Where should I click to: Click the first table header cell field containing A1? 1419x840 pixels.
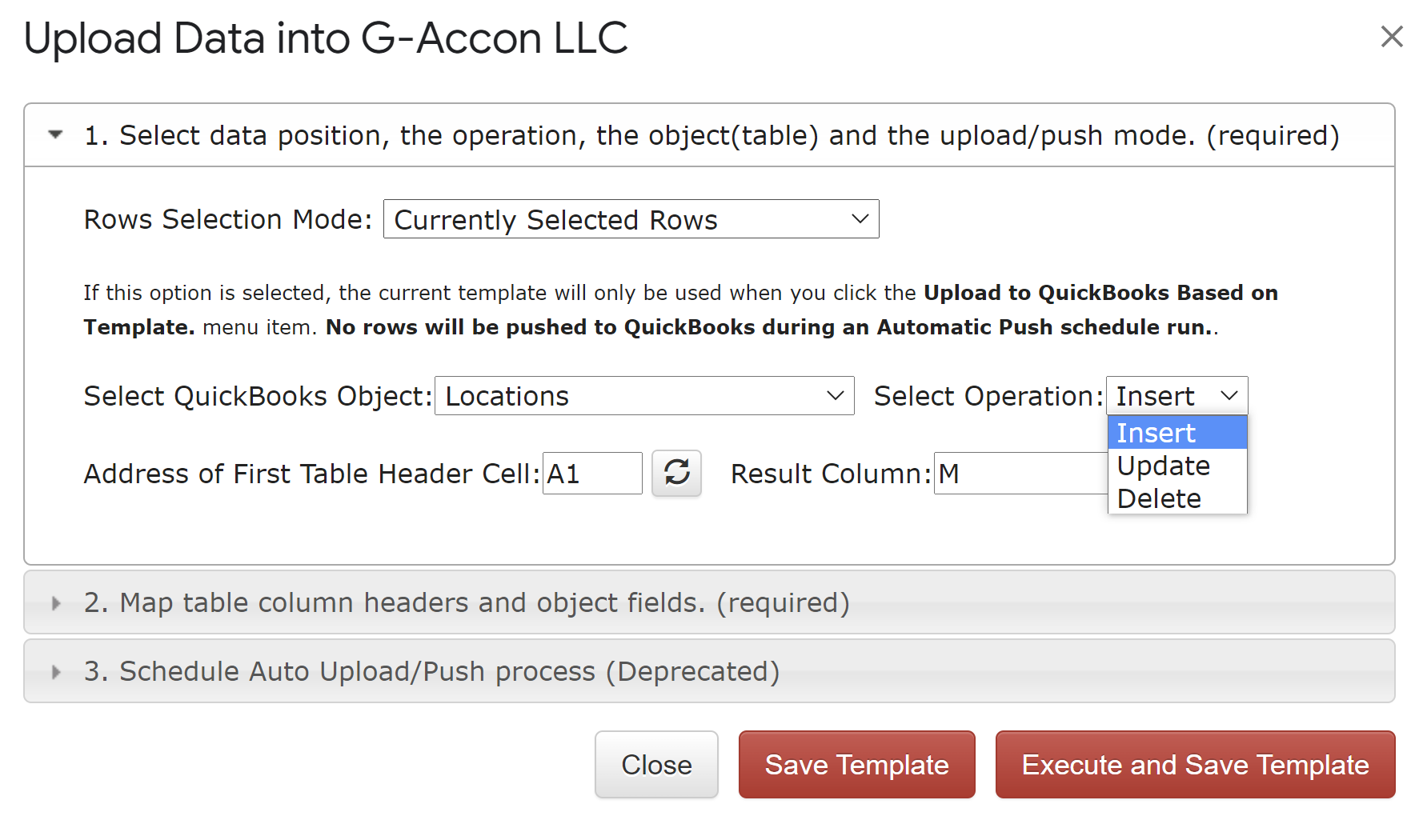591,474
